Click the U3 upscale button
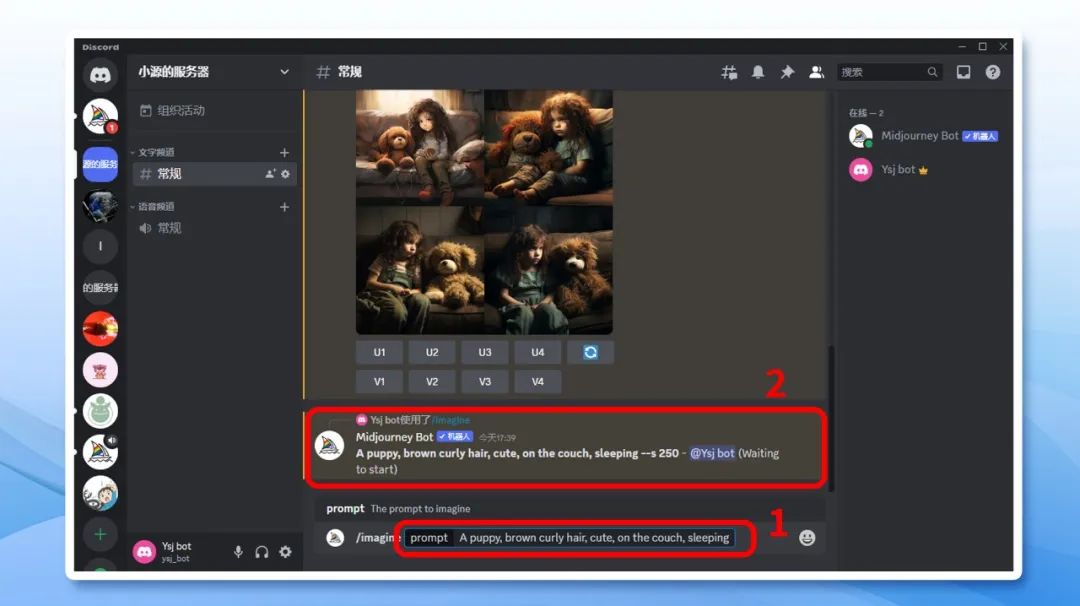This screenshot has height=606, width=1080. point(485,353)
